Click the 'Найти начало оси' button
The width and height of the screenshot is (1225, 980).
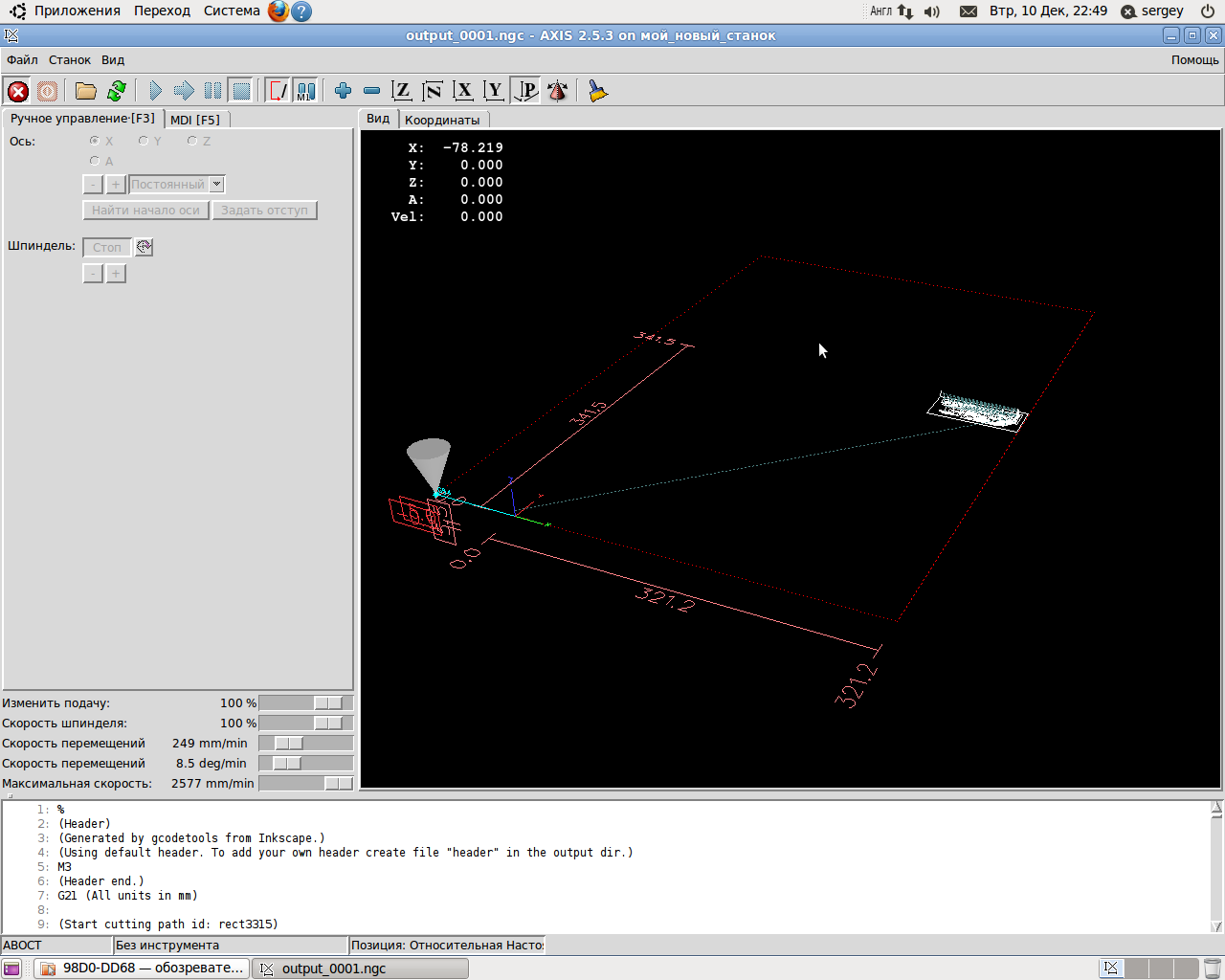pyautogui.click(x=145, y=211)
